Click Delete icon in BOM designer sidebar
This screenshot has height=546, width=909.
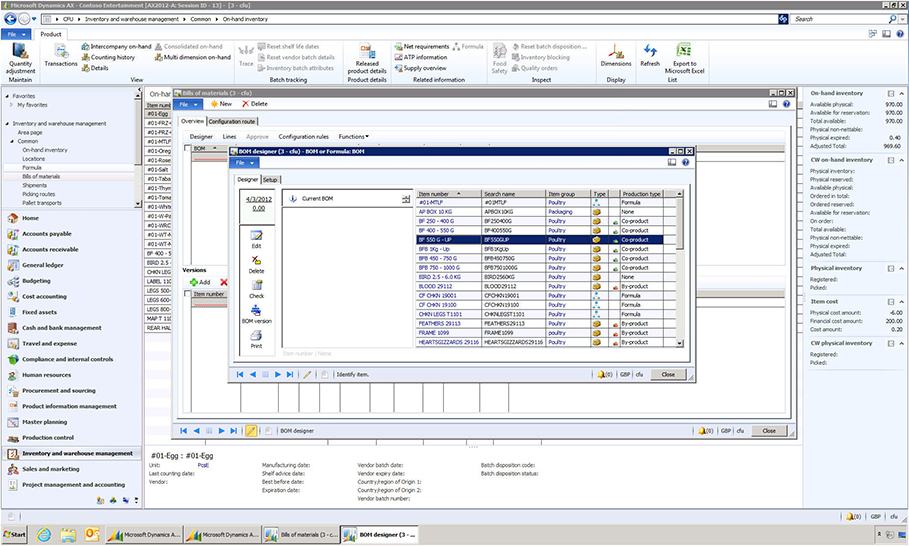coord(256,264)
